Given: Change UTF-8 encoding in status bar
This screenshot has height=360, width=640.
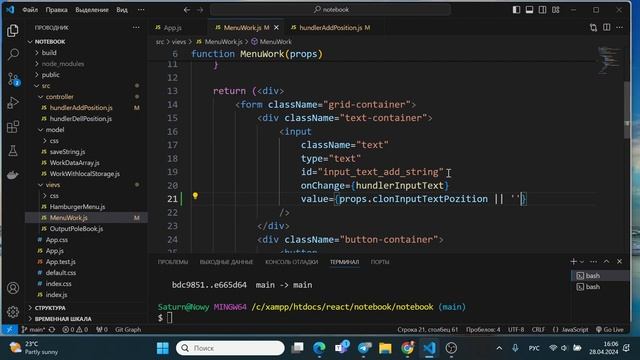Looking at the screenshot, I should pyautogui.click(x=516, y=329).
